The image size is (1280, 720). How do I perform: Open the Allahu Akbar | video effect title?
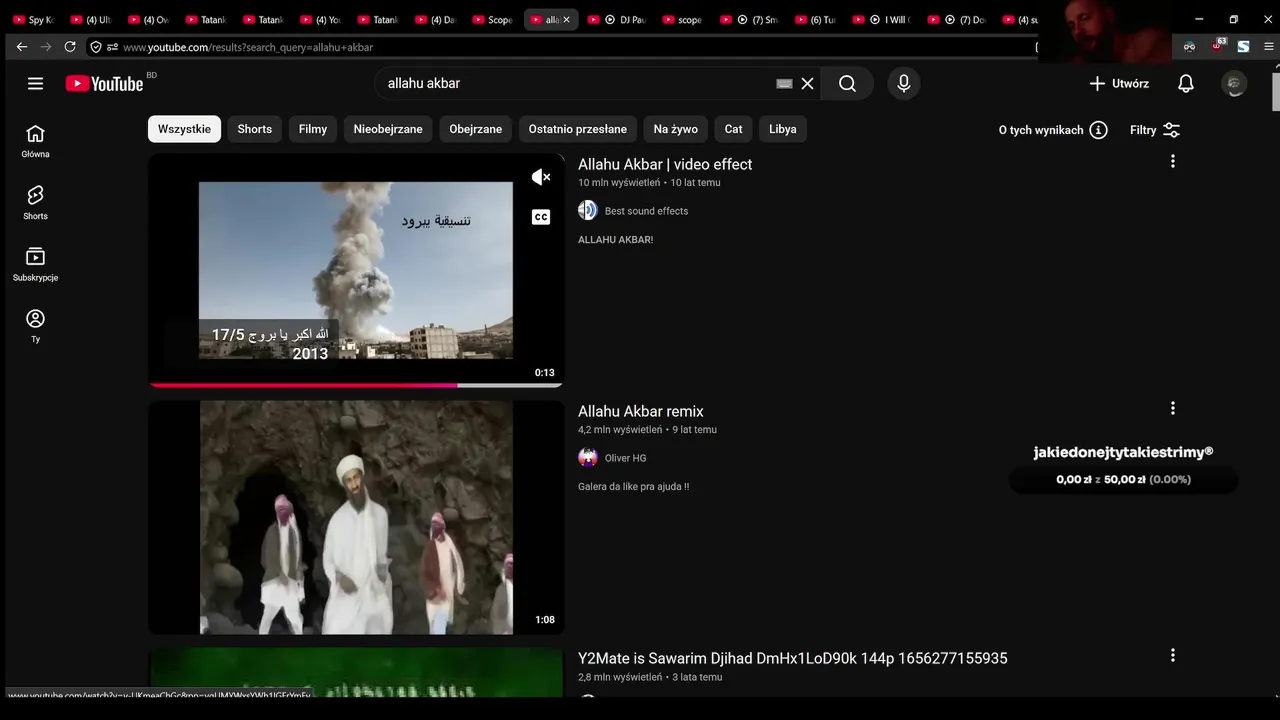click(x=665, y=164)
